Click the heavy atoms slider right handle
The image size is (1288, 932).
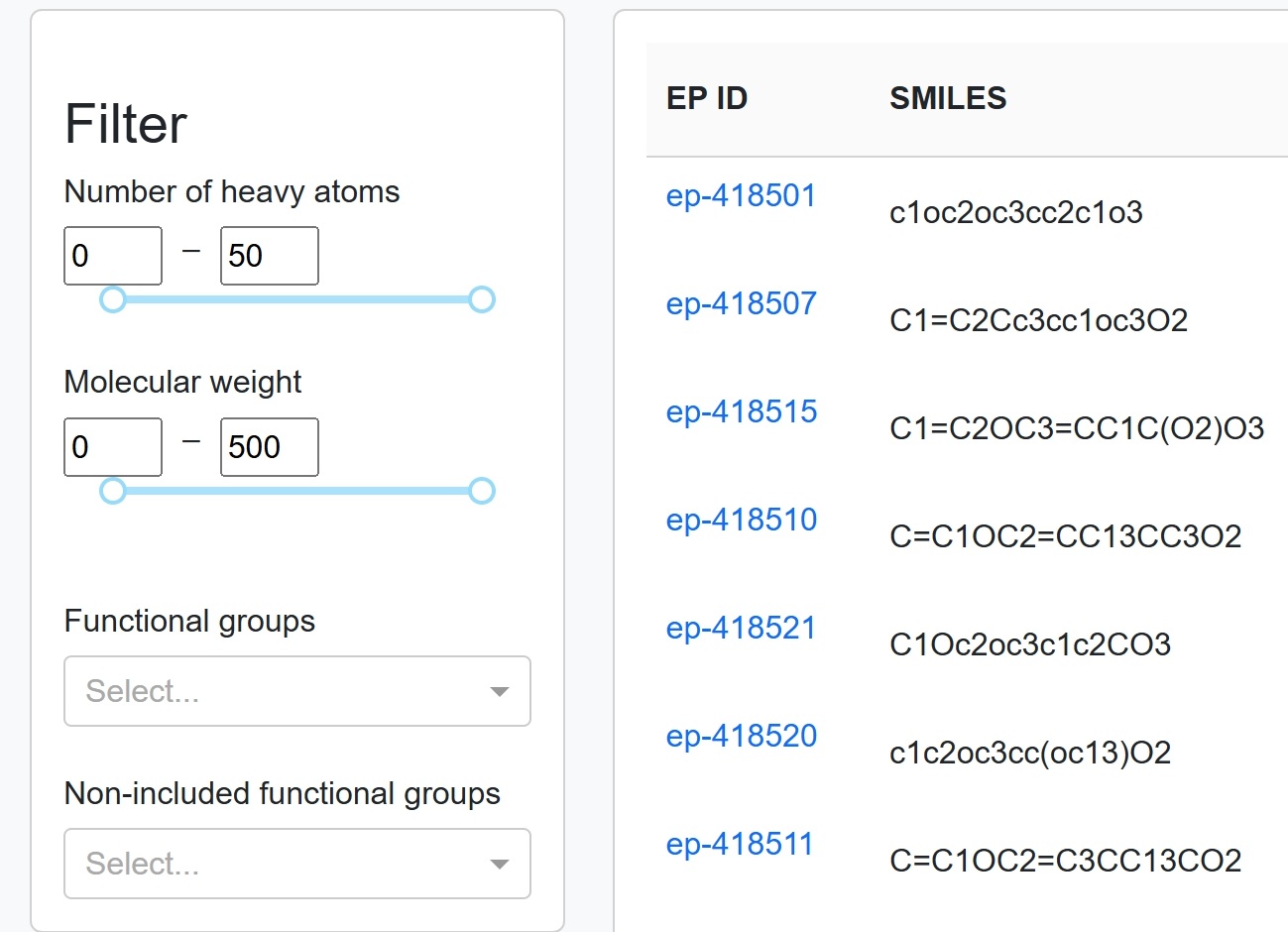pyautogui.click(x=482, y=299)
